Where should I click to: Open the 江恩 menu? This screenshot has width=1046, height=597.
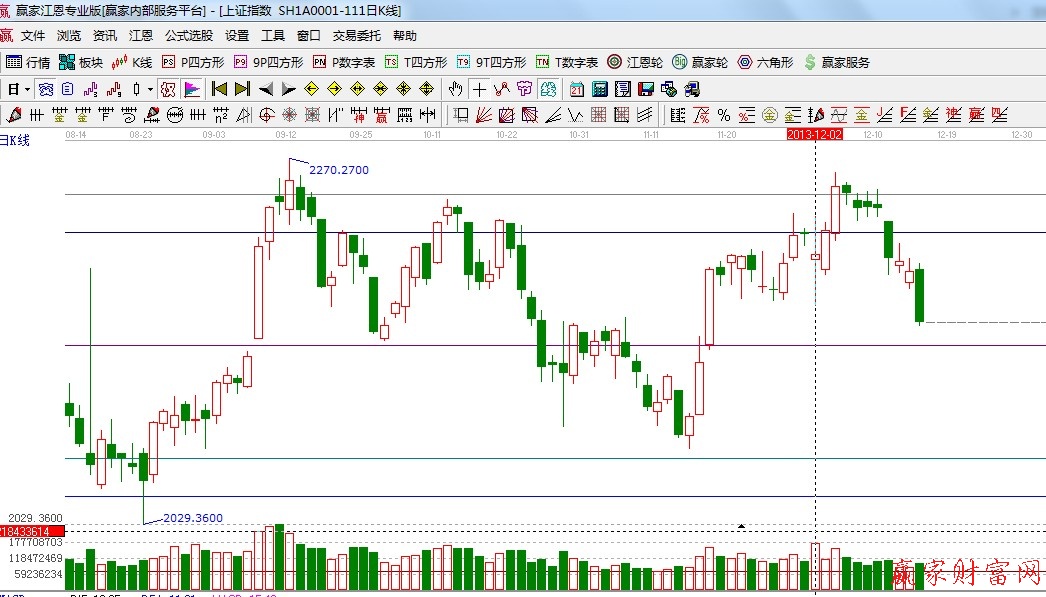pyautogui.click(x=141, y=35)
